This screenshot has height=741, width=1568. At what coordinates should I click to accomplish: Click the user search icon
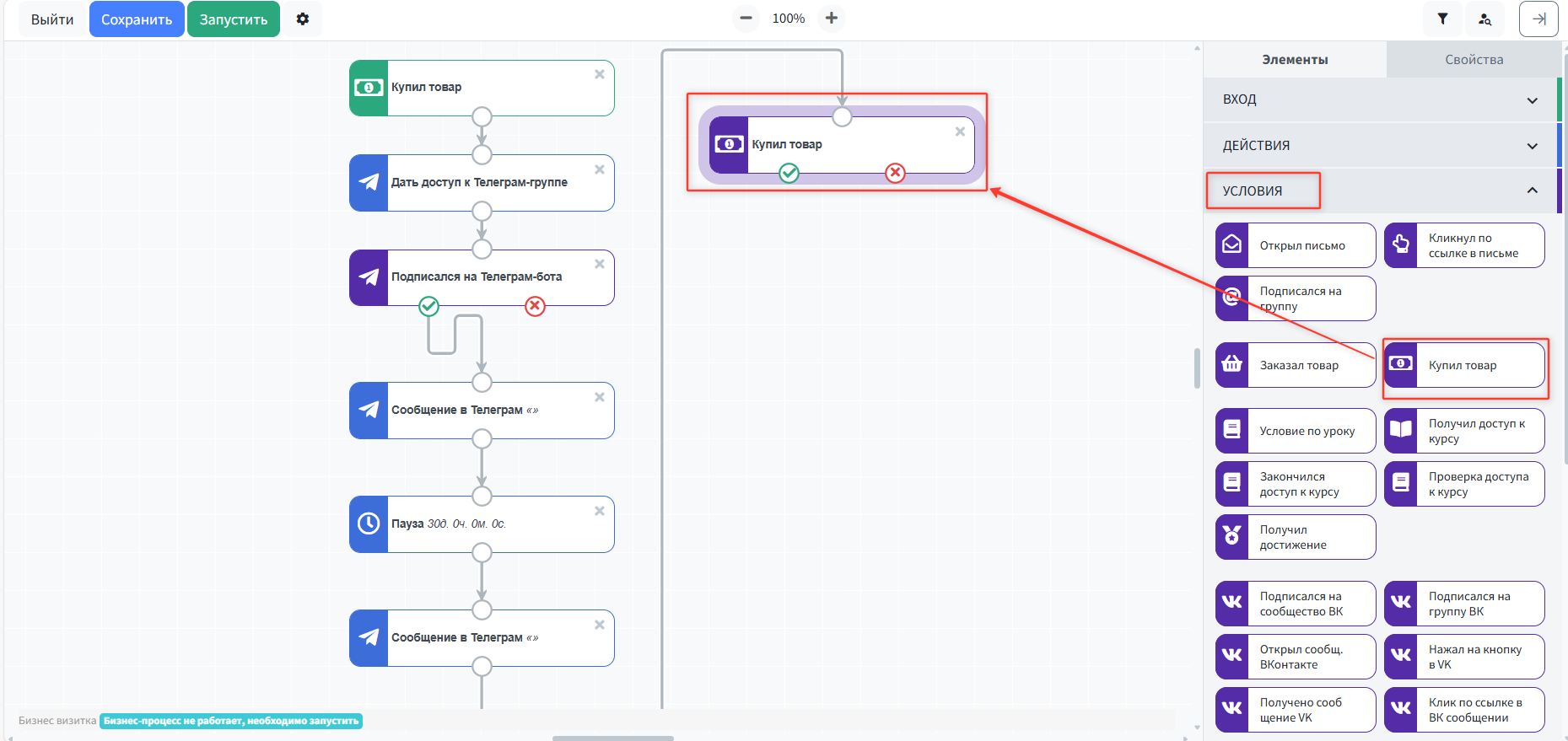click(1484, 19)
